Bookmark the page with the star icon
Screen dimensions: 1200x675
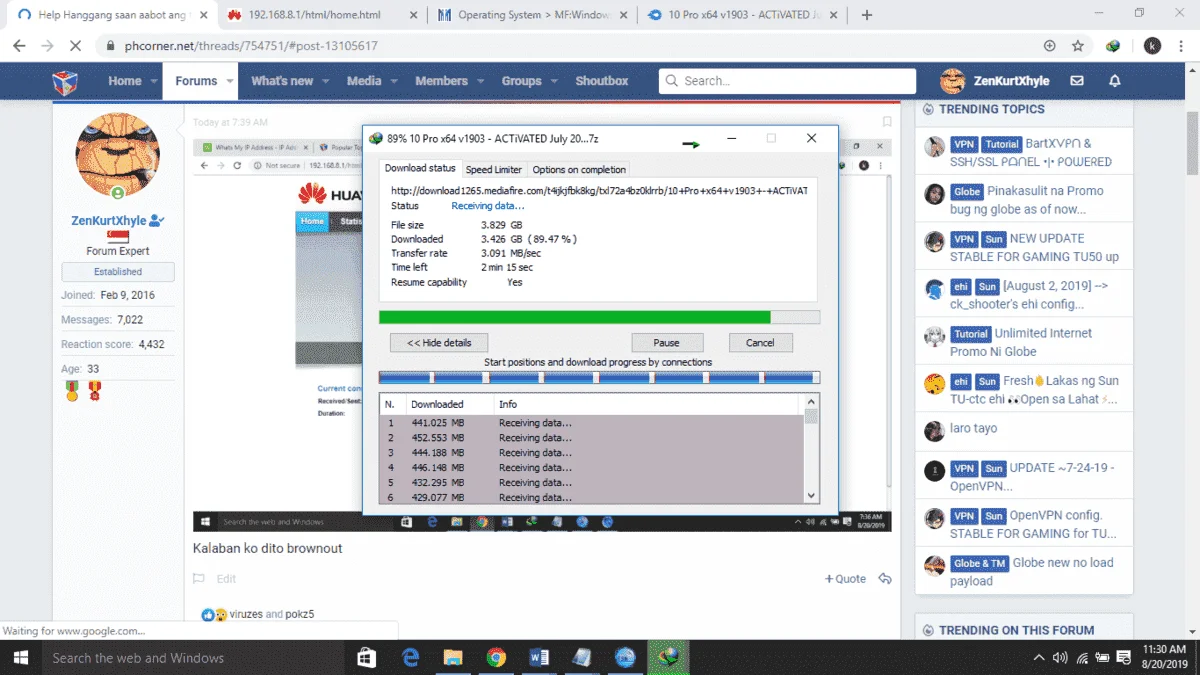(x=1078, y=46)
